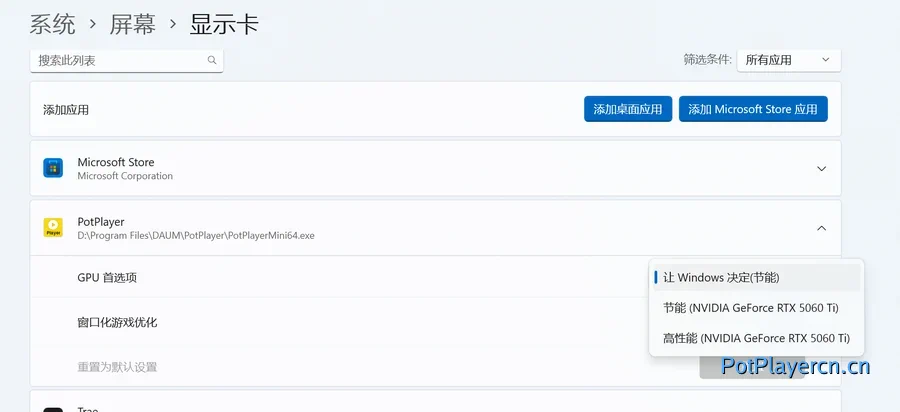Go to 系统 breadcrumb
The width and height of the screenshot is (900, 412).
52,25
